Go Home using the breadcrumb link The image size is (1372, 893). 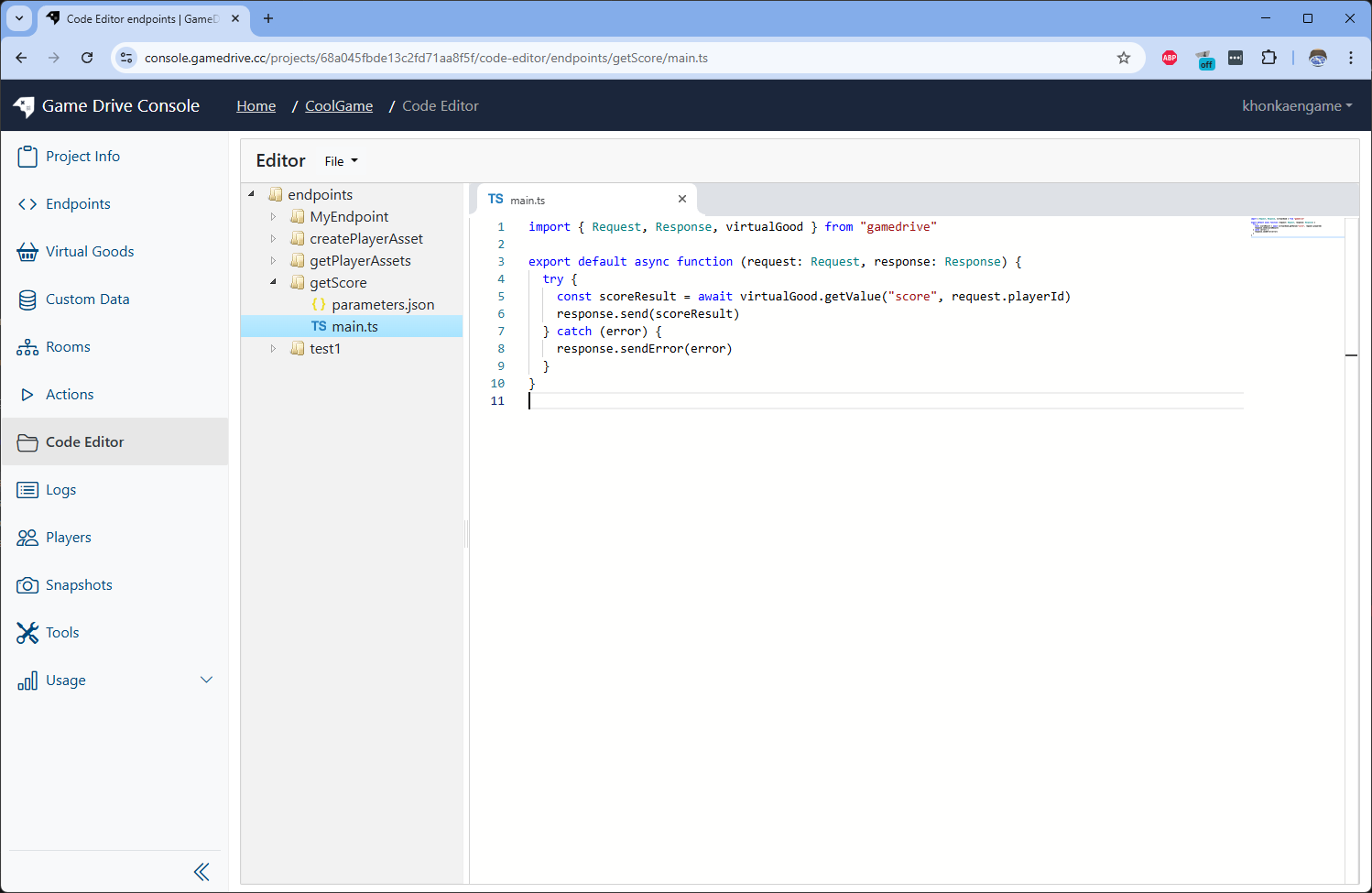tap(256, 105)
